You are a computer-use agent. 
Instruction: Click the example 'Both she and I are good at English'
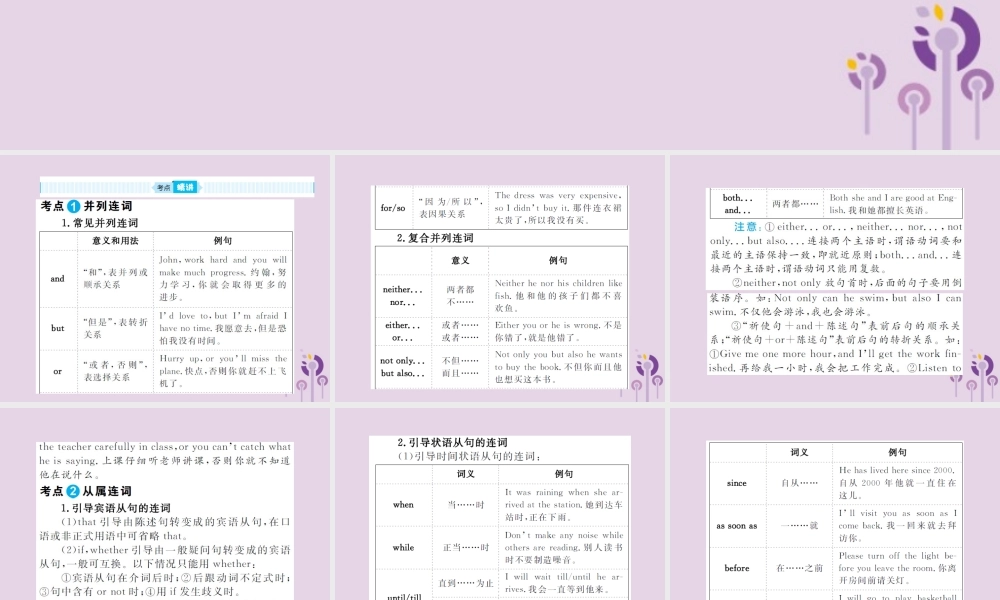[893, 204]
